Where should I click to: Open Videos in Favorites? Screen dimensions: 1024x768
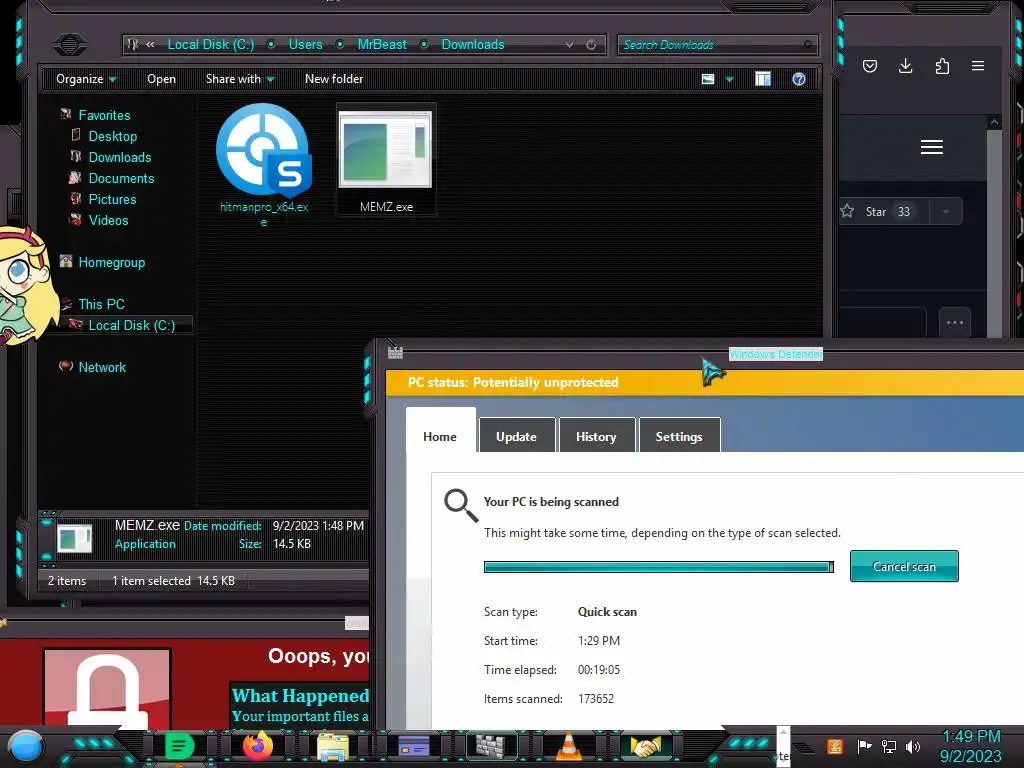(108, 220)
